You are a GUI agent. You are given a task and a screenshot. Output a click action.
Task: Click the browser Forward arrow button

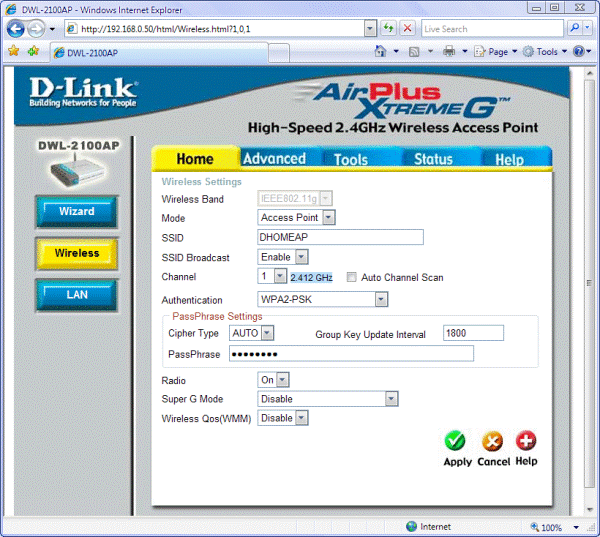(x=36, y=29)
